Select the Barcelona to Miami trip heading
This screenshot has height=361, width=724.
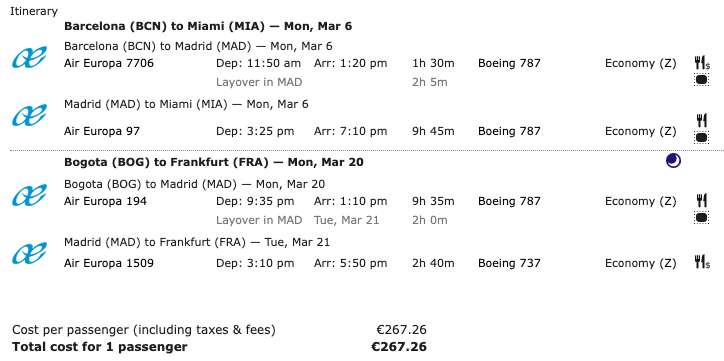pos(208,26)
